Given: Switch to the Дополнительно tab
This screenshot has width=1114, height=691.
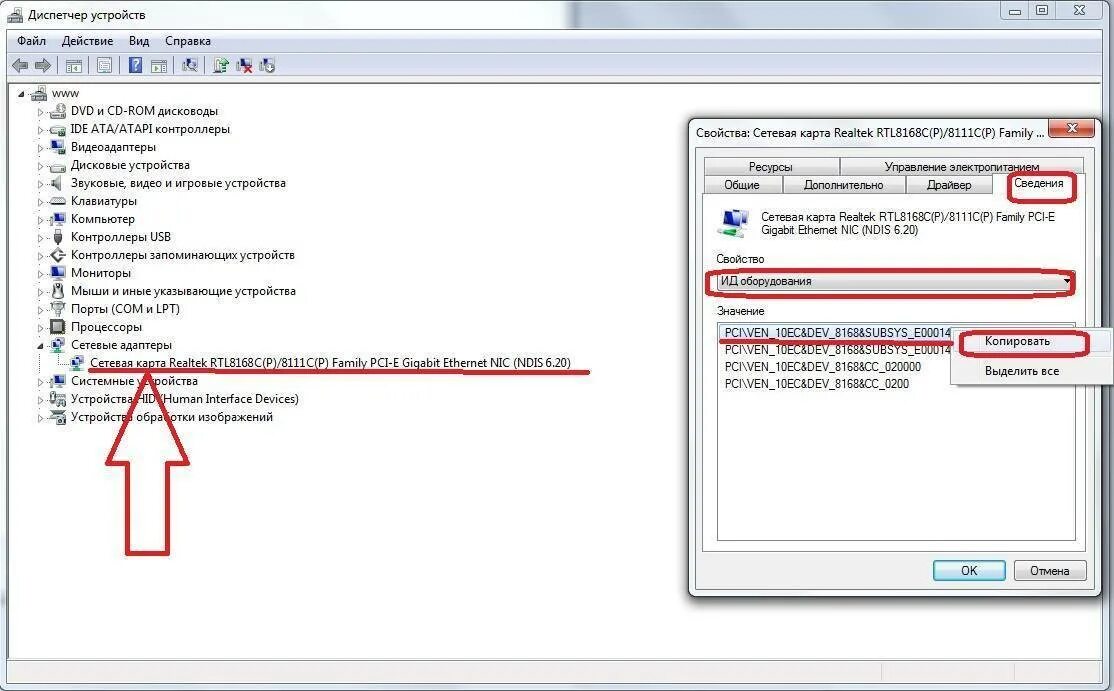Looking at the screenshot, I should tap(843, 185).
